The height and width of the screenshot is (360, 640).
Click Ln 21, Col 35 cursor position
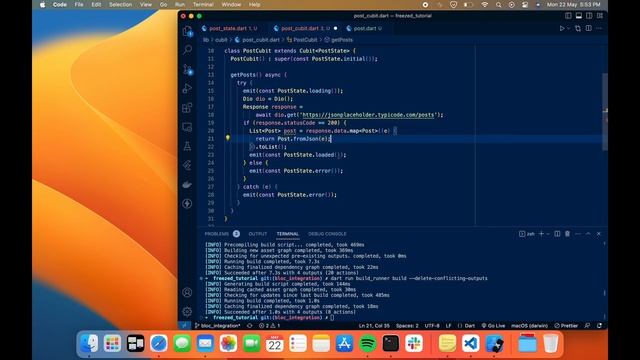click(x=374, y=326)
